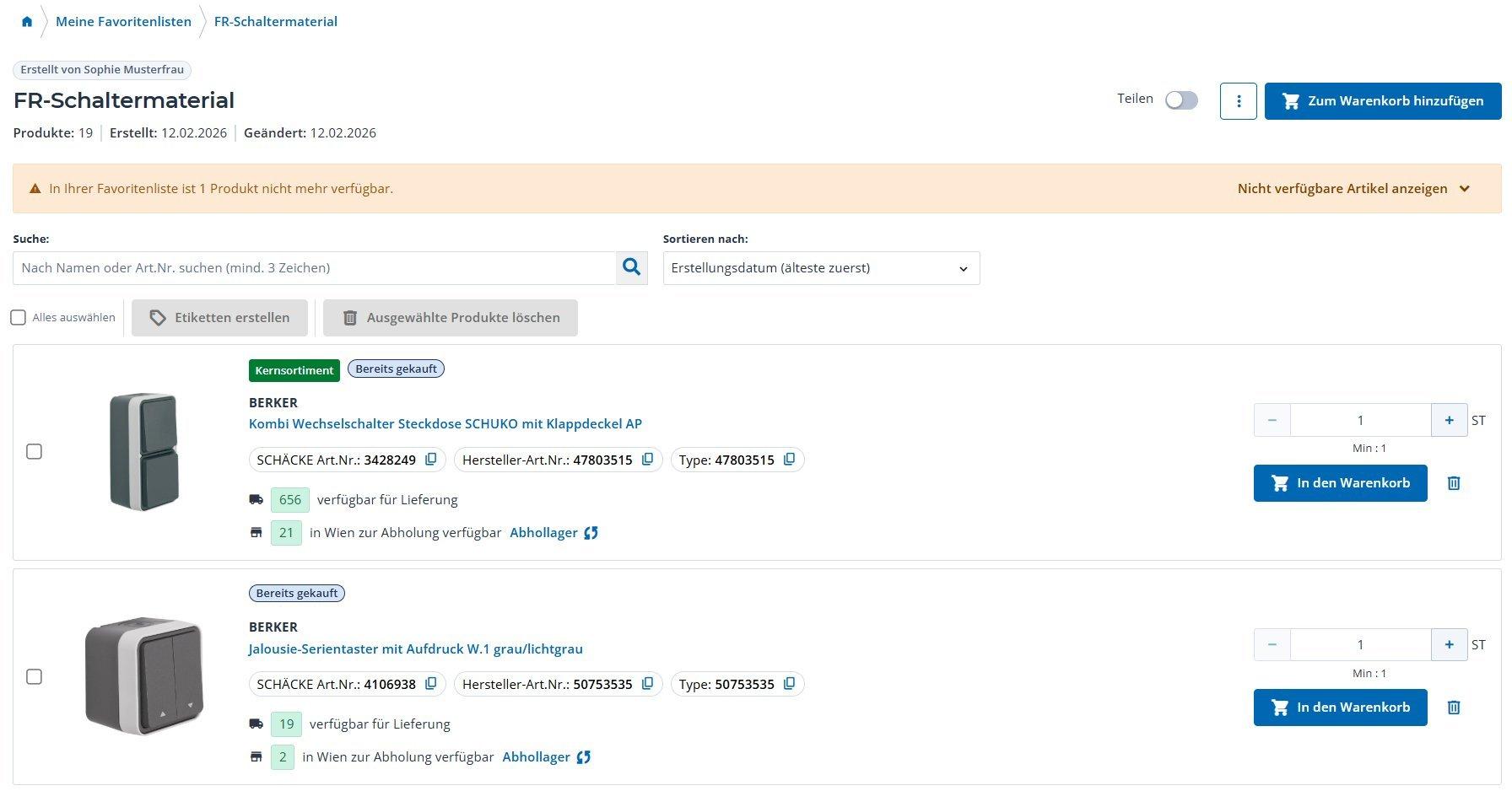Expand Nicht verfügbare Artikel anzeigen
Image resolution: width=1512 pixels, height=791 pixels.
(1353, 189)
